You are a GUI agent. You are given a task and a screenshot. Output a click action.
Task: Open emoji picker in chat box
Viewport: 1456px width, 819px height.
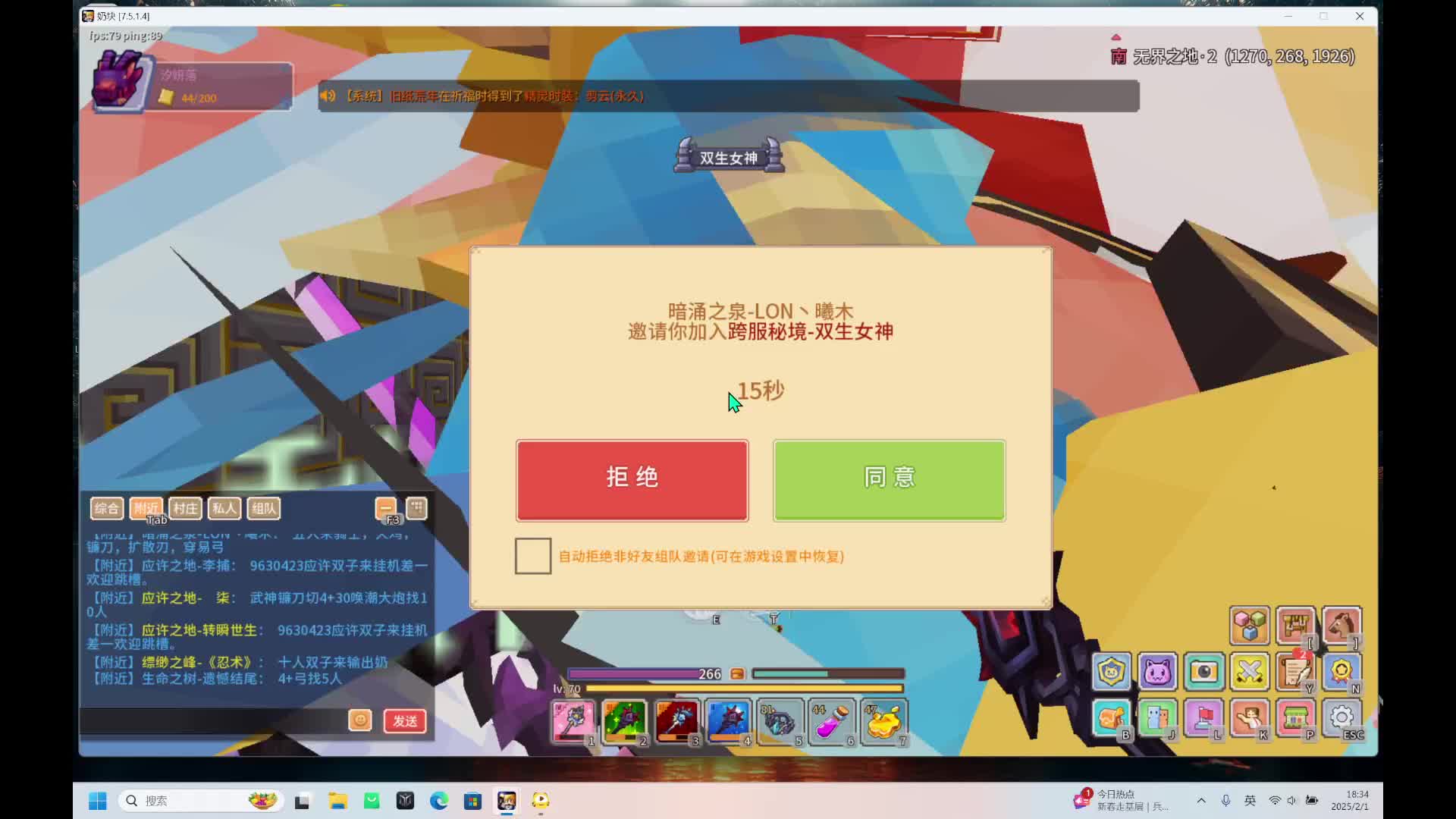pos(360,720)
